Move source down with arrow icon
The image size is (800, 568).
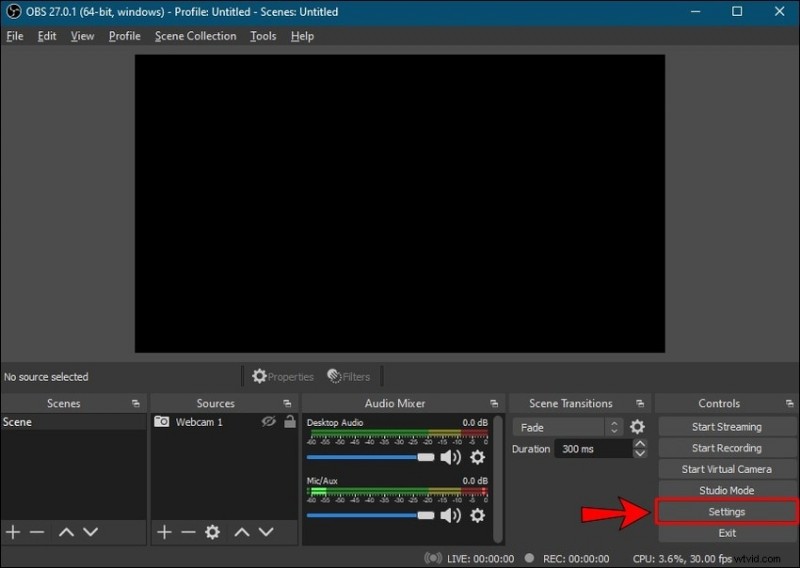tap(265, 532)
